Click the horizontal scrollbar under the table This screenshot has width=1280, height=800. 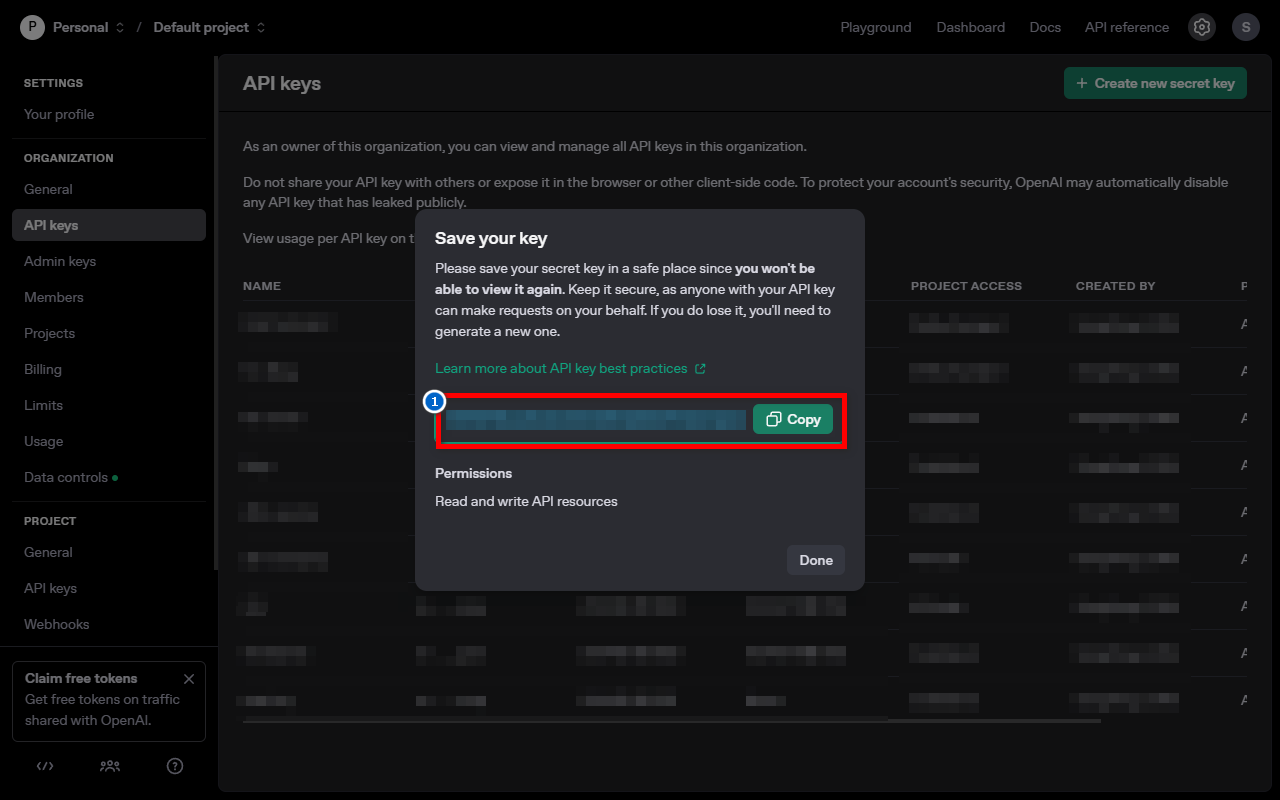coord(671,720)
